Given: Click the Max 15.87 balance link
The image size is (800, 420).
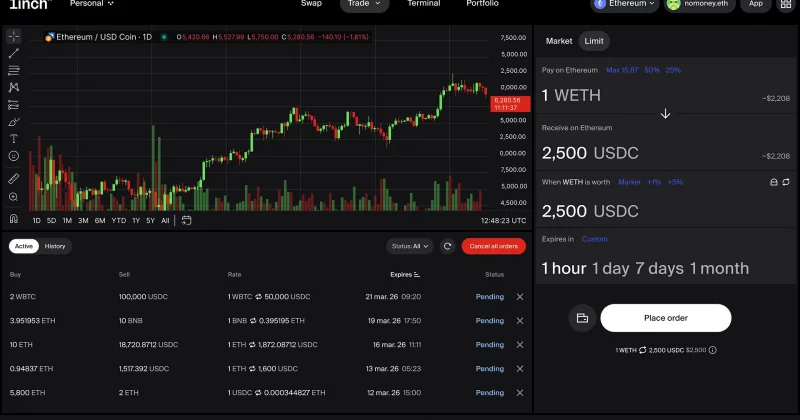Looking at the screenshot, I should click(622, 70).
